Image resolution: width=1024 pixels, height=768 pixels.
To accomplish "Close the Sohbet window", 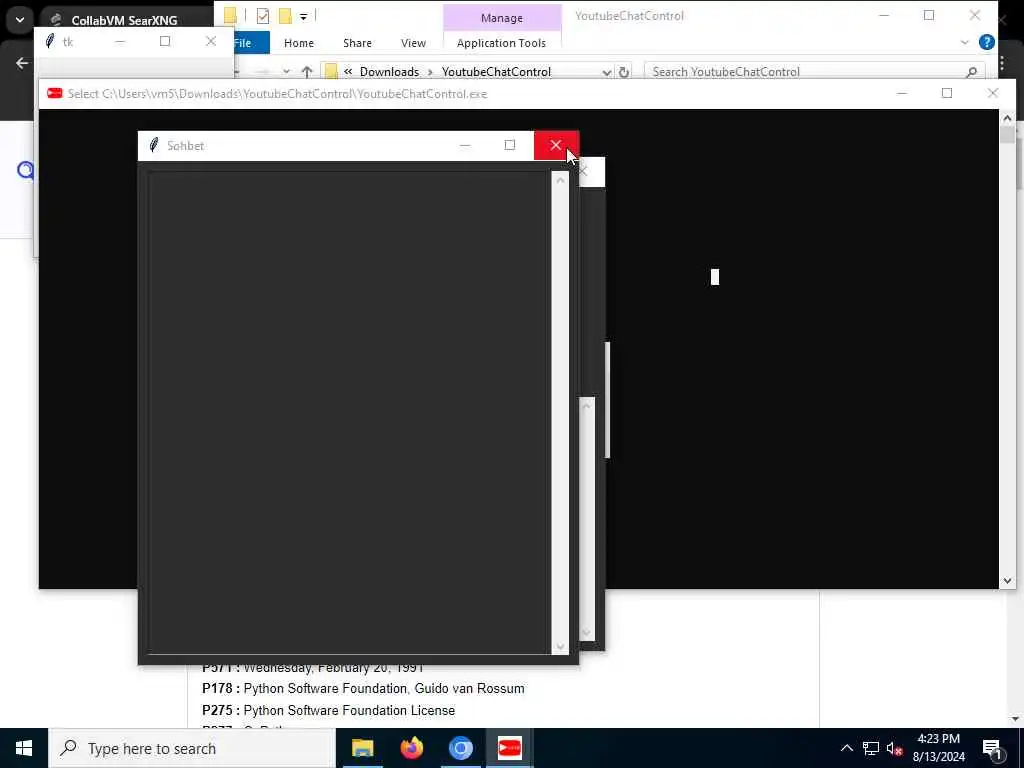I will click(556, 145).
